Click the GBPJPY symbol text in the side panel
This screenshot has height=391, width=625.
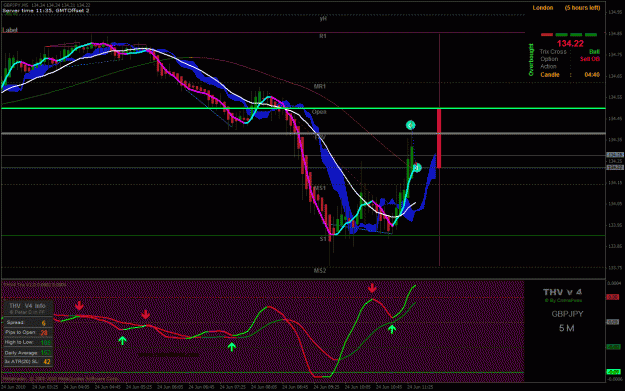567,314
